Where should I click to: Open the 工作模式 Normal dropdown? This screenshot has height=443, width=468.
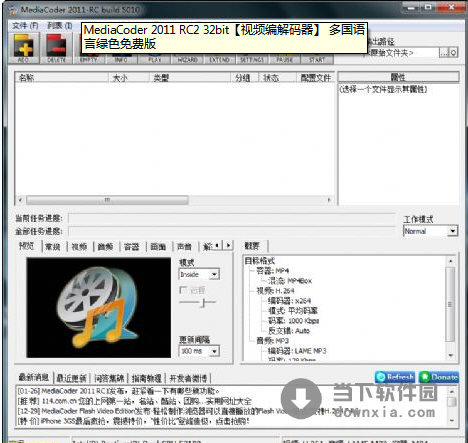click(430, 231)
